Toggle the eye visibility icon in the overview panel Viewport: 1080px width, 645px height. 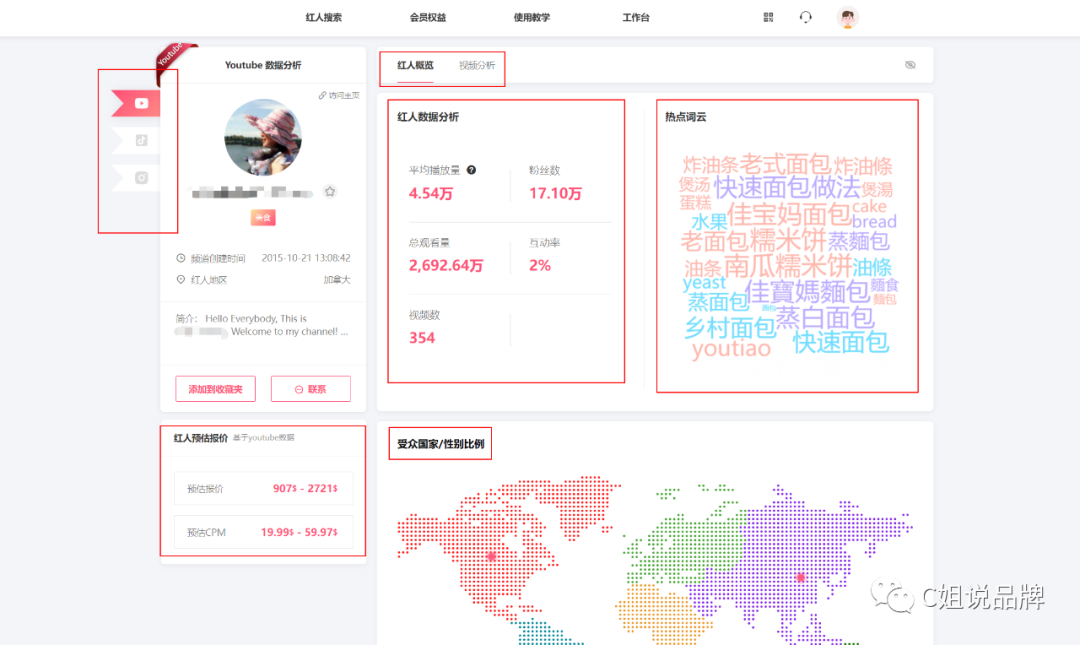coord(909,63)
